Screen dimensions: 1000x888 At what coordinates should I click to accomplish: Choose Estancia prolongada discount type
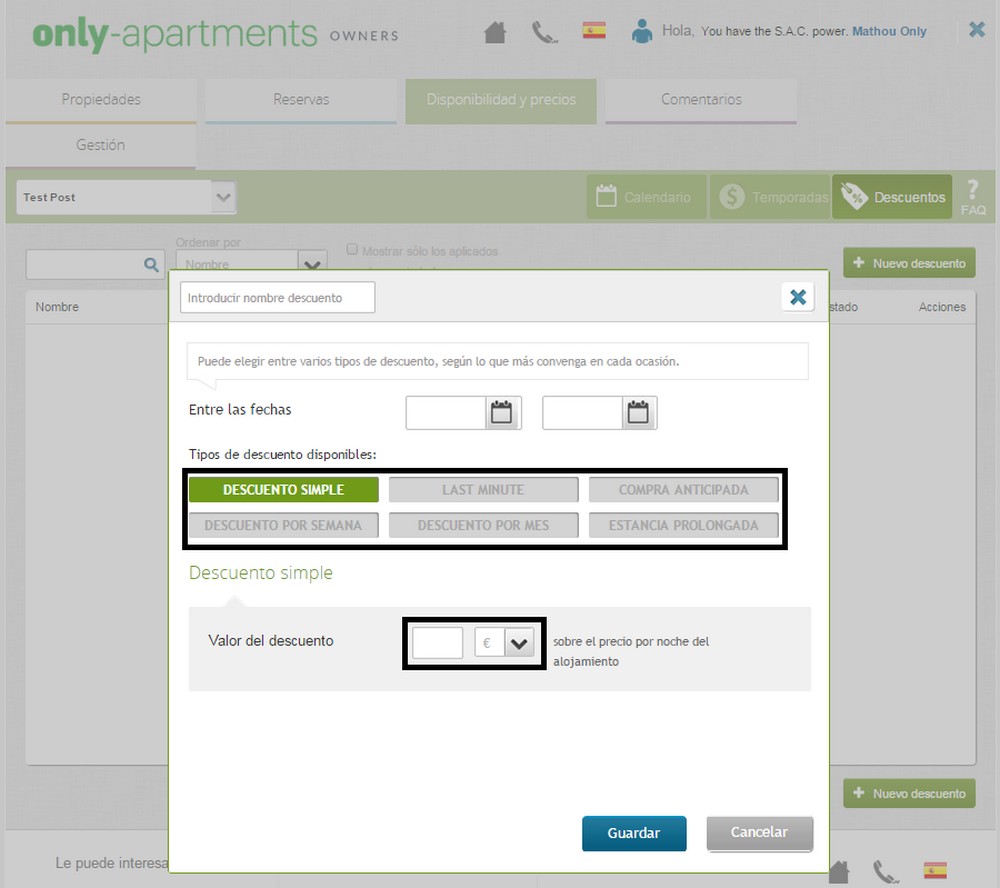tap(683, 525)
